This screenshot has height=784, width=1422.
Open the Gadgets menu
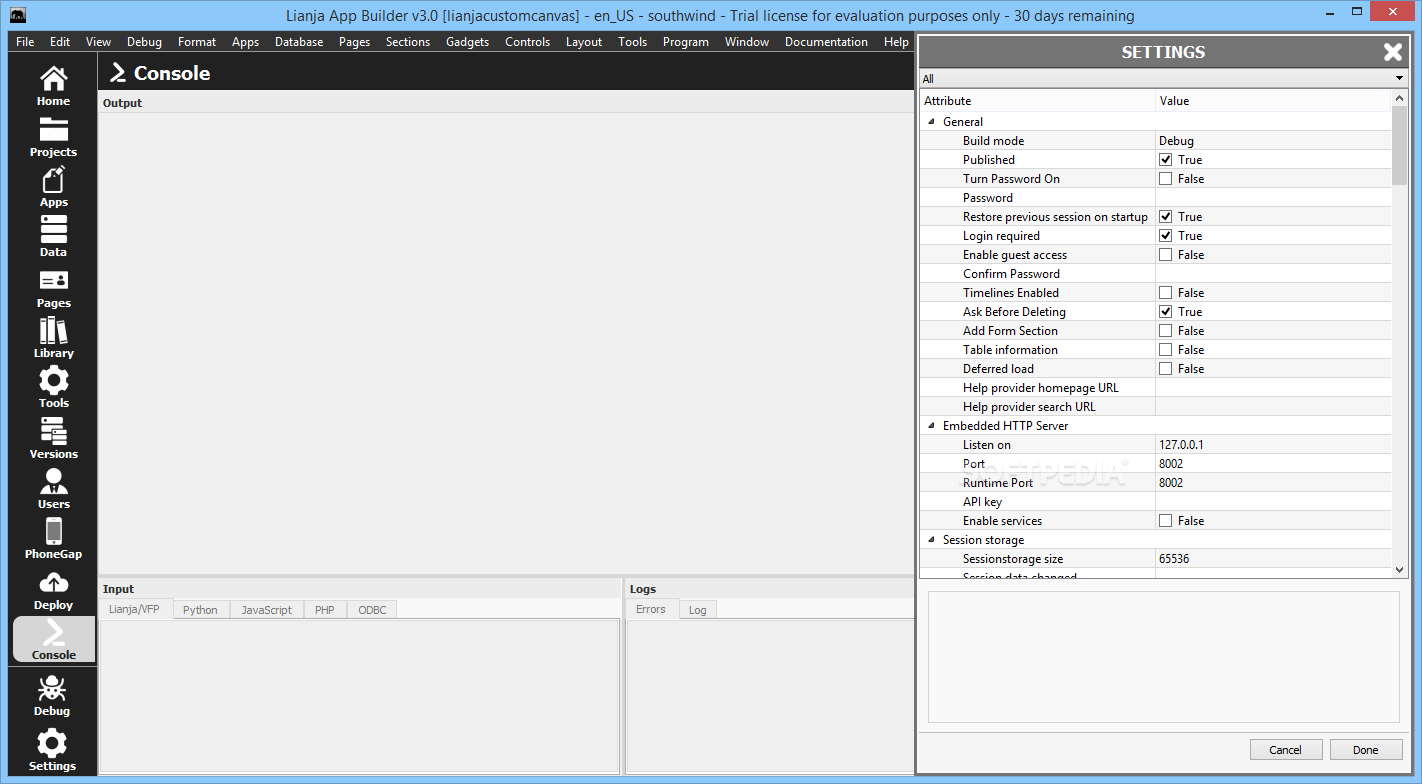coord(467,42)
